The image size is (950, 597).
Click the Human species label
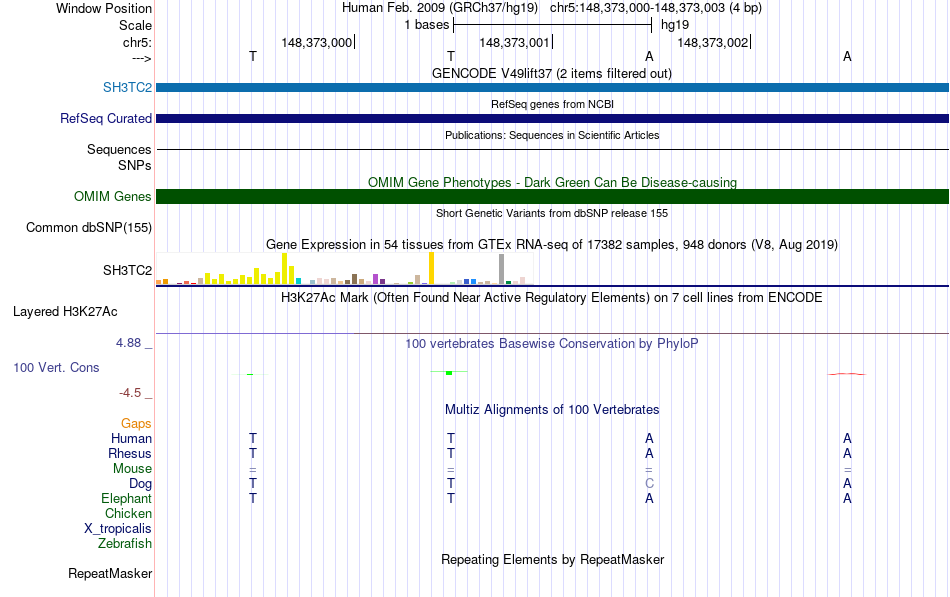click(131, 438)
